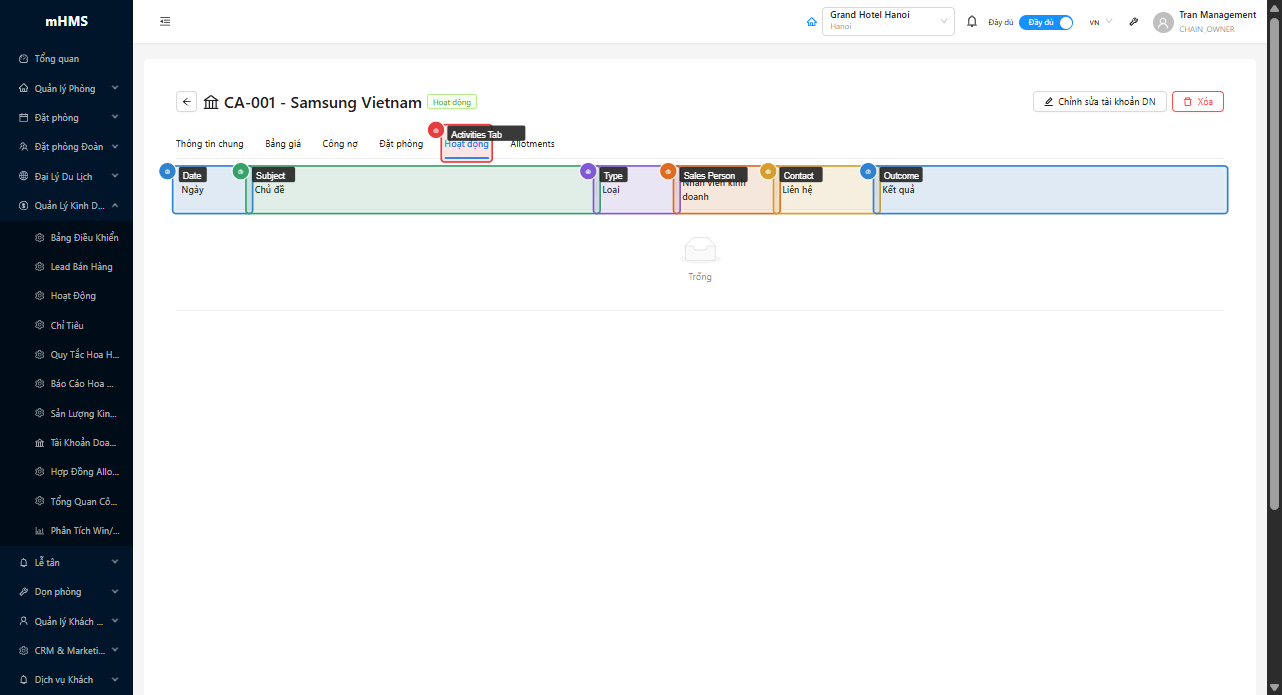
Task: Open the Allotments tab
Action: coord(535,144)
